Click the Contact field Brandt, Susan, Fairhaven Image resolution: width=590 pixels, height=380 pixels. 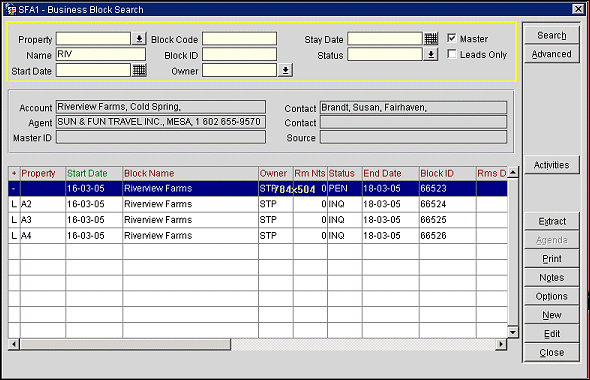click(x=414, y=108)
